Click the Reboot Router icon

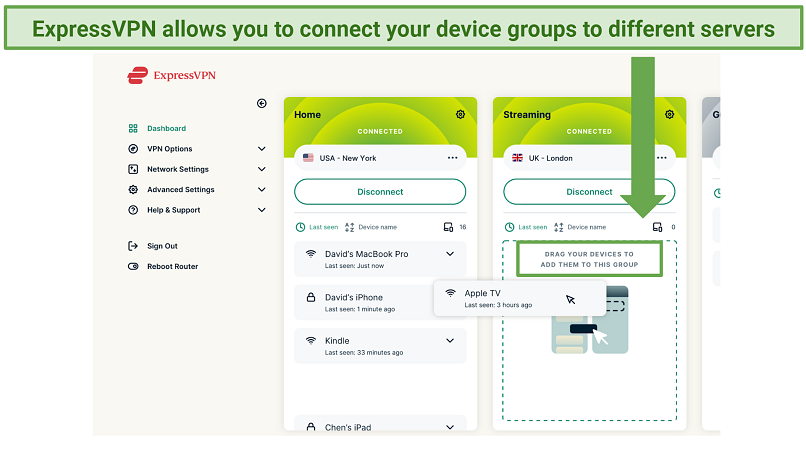click(x=133, y=266)
